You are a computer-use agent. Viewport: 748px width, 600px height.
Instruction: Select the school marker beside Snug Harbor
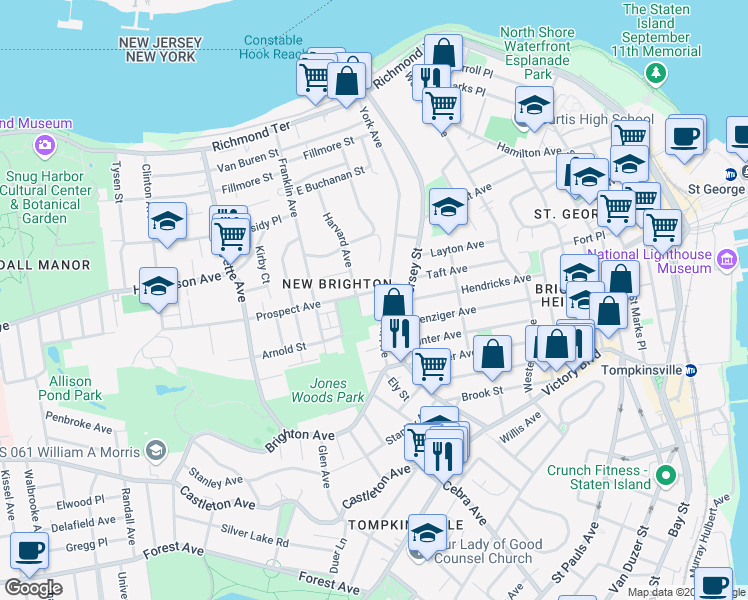pyautogui.click(x=167, y=222)
